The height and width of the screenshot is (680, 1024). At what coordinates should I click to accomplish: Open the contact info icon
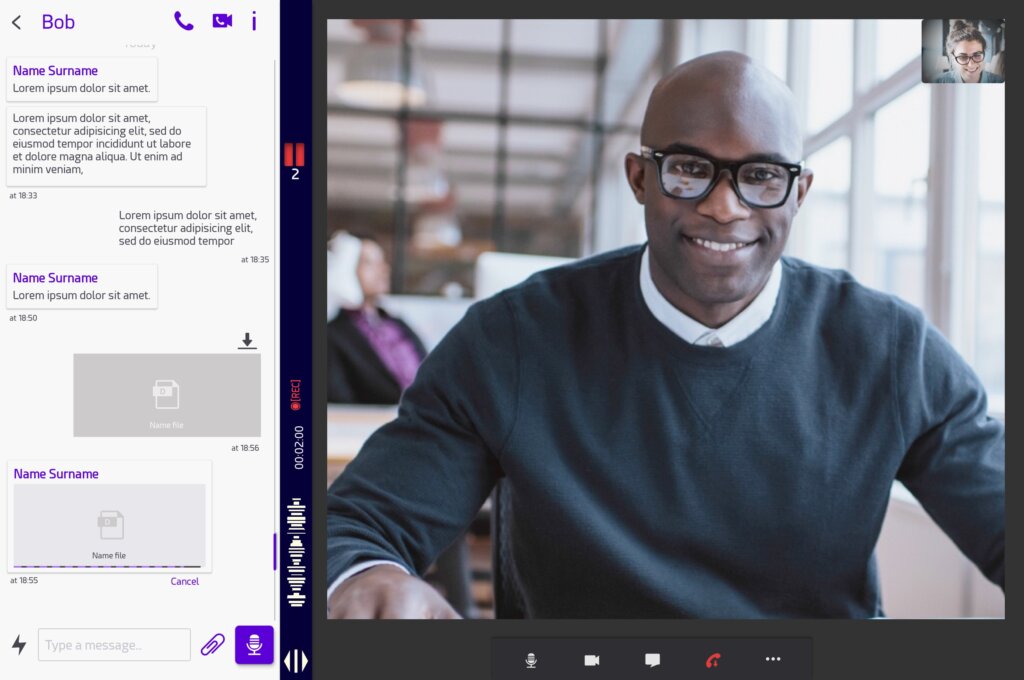pos(254,21)
